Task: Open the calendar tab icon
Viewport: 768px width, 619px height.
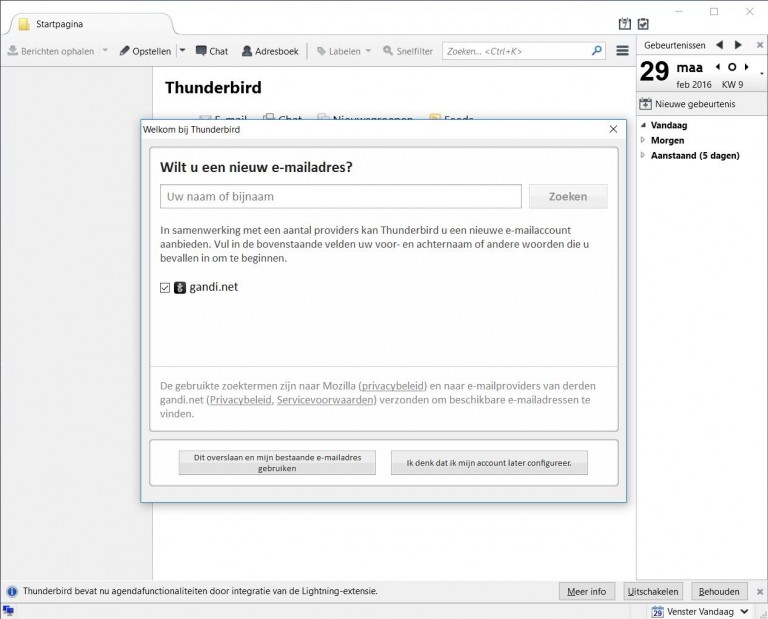Action: point(624,24)
